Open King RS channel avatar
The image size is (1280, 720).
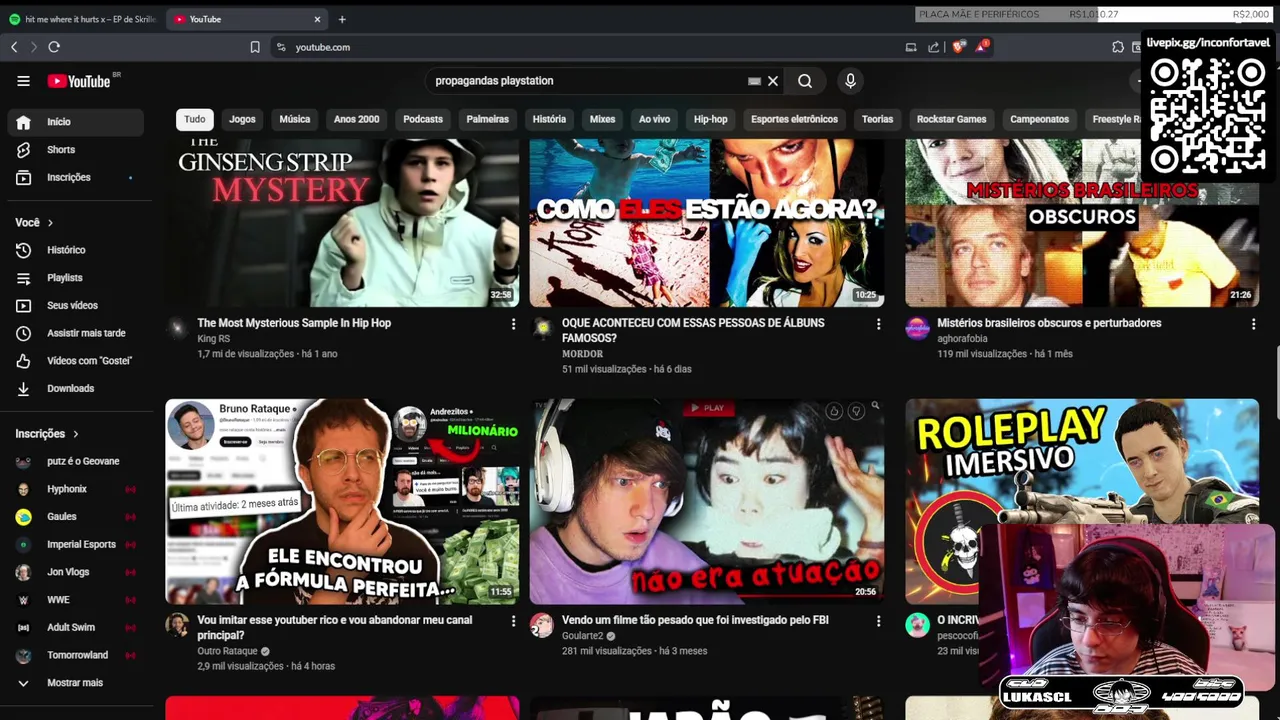(177, 327)
